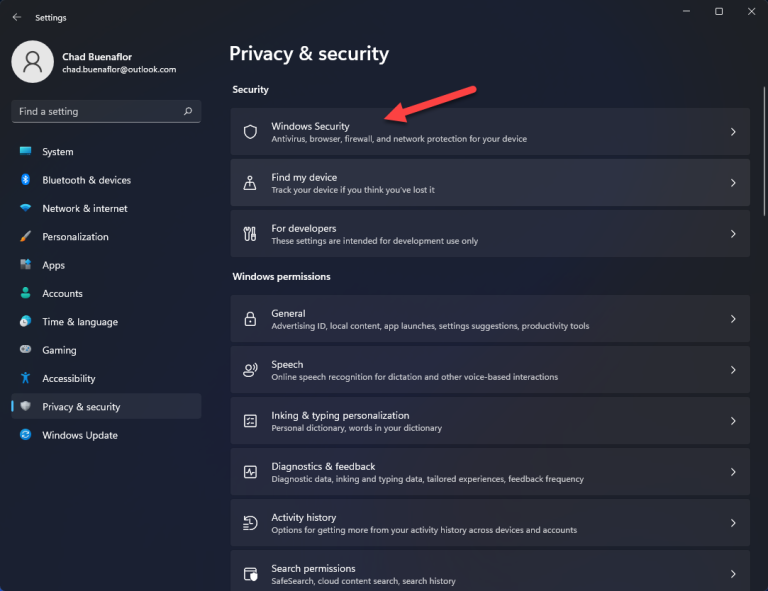Click the Find my device locator icon
Image resolution: width=768 pixels, height=591 pixels.
click(250, 183)
